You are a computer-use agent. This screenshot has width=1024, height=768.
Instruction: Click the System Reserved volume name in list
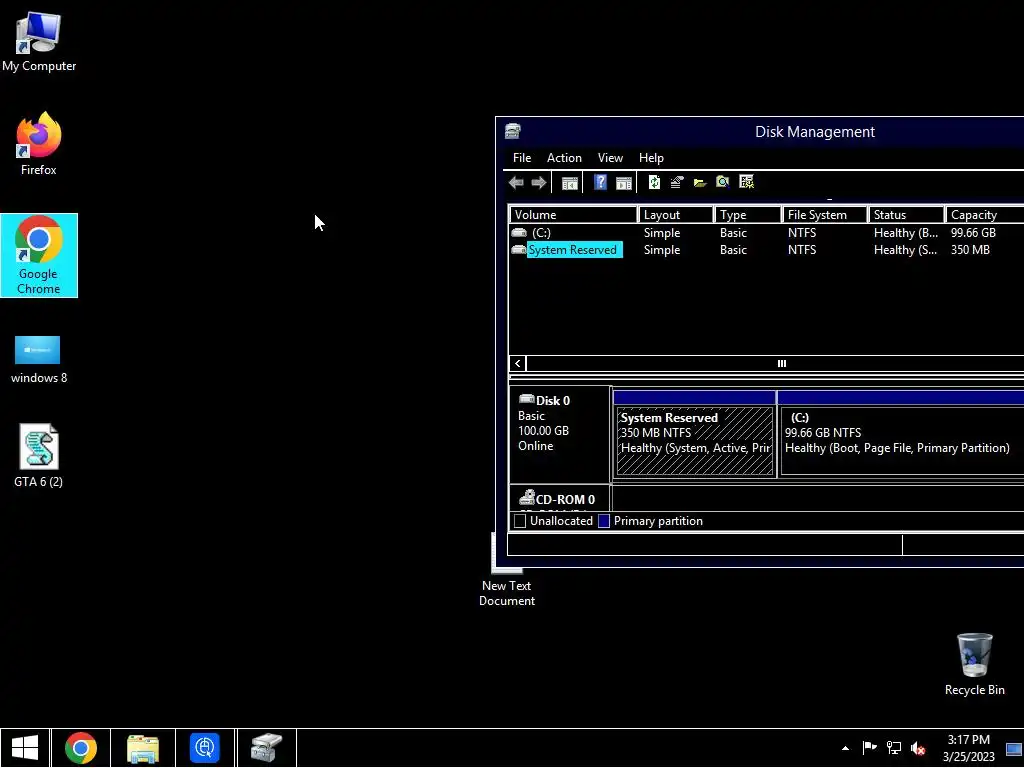573,249
